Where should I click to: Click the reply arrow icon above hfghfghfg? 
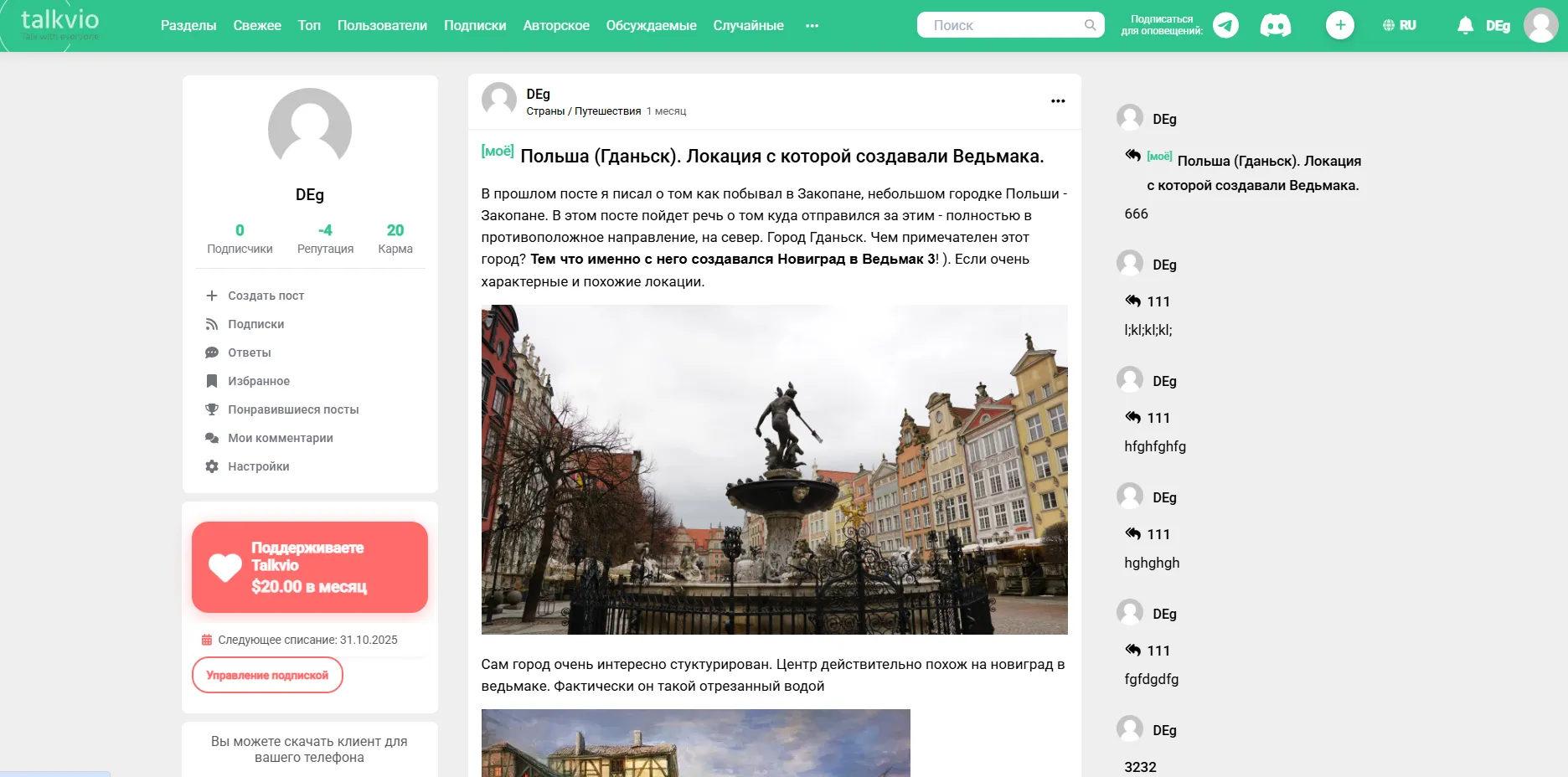pos(1133,417)
